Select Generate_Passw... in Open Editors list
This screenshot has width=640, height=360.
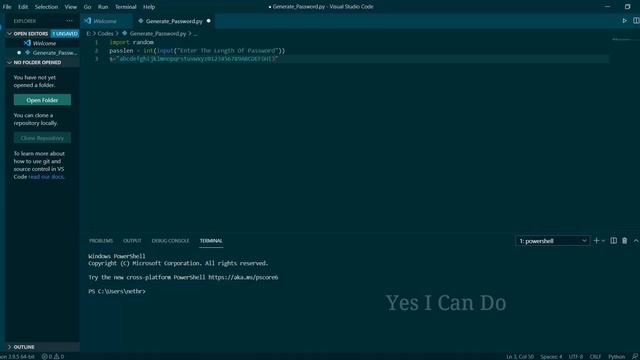42,53
